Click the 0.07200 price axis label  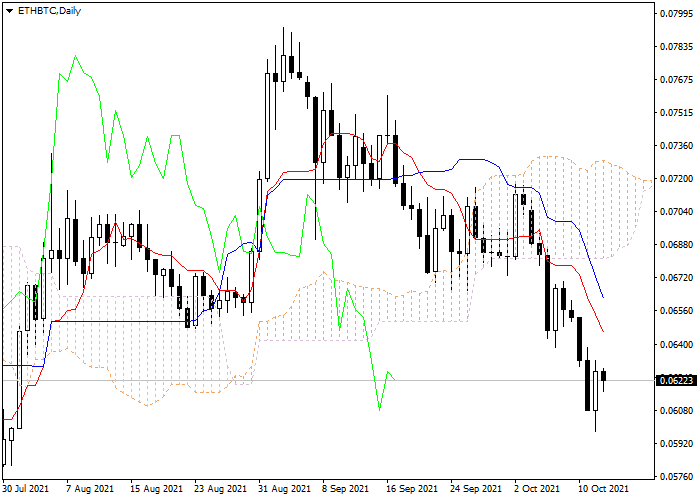pos(676,179)
